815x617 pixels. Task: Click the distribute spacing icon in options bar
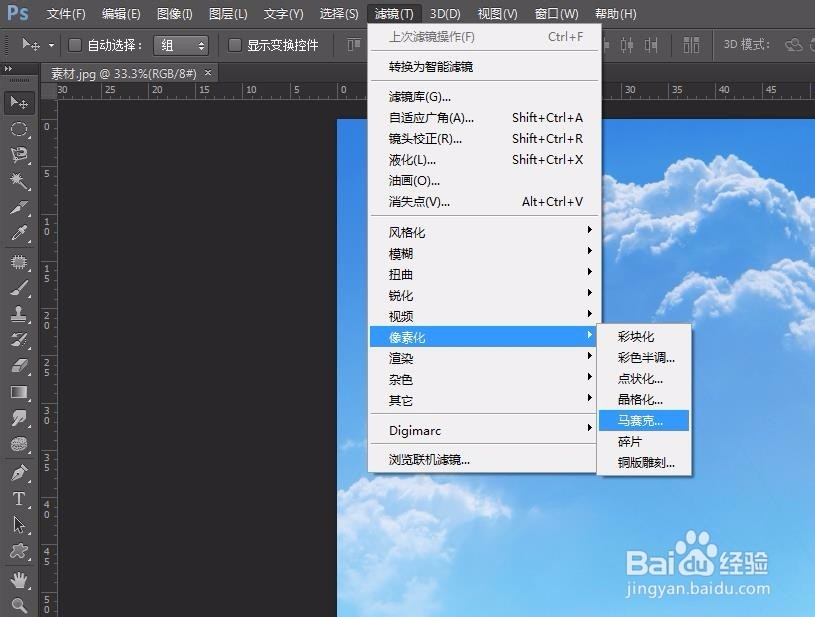point(691,45)
